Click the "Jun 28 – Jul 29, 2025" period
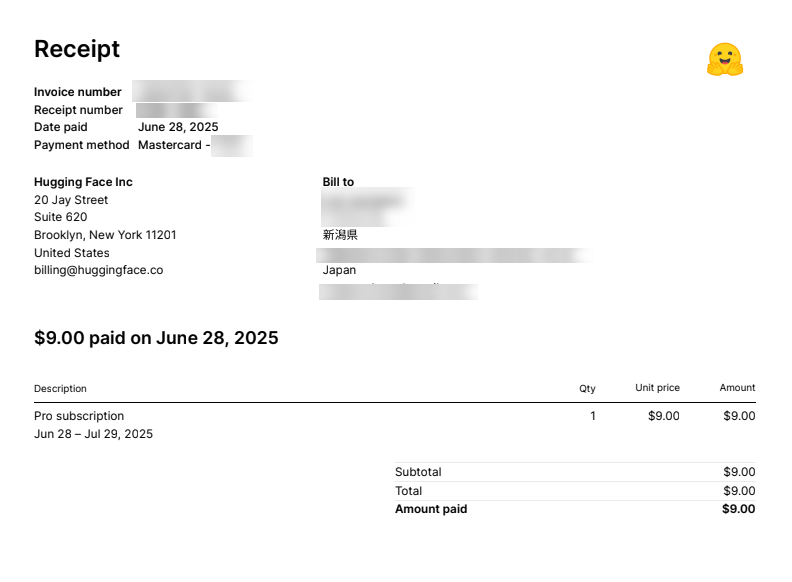This screenshot has height=582, width=792. coord(93,434)
